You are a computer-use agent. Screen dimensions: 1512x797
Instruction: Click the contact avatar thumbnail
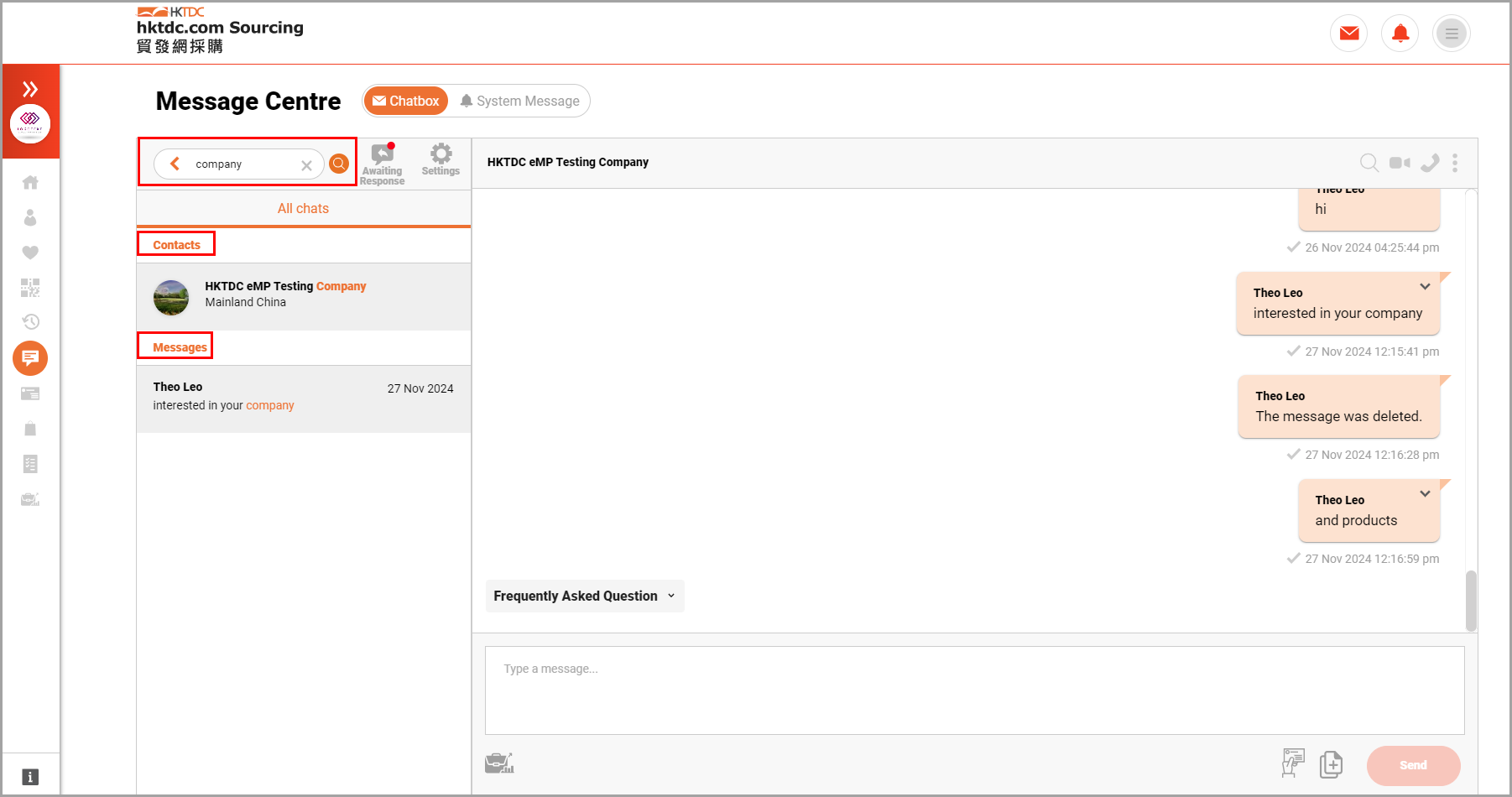[171, 298]
